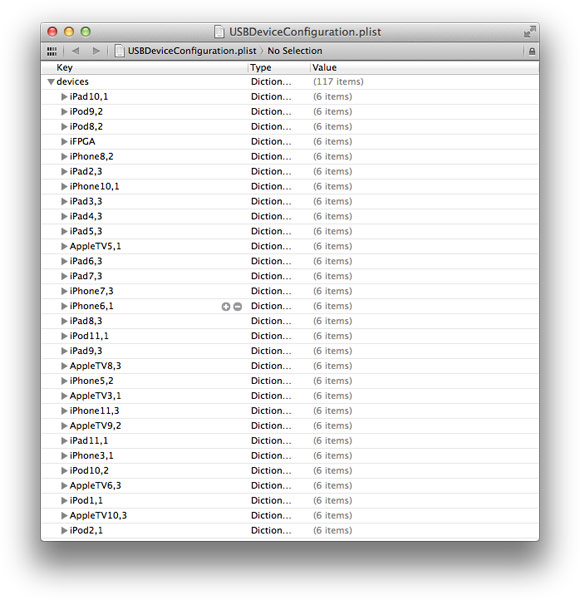This screenshot has height=600, width=580.
Task: Click the Type cell of the iFPGA row
Action: pyautogui.click(x=271, y=142)
